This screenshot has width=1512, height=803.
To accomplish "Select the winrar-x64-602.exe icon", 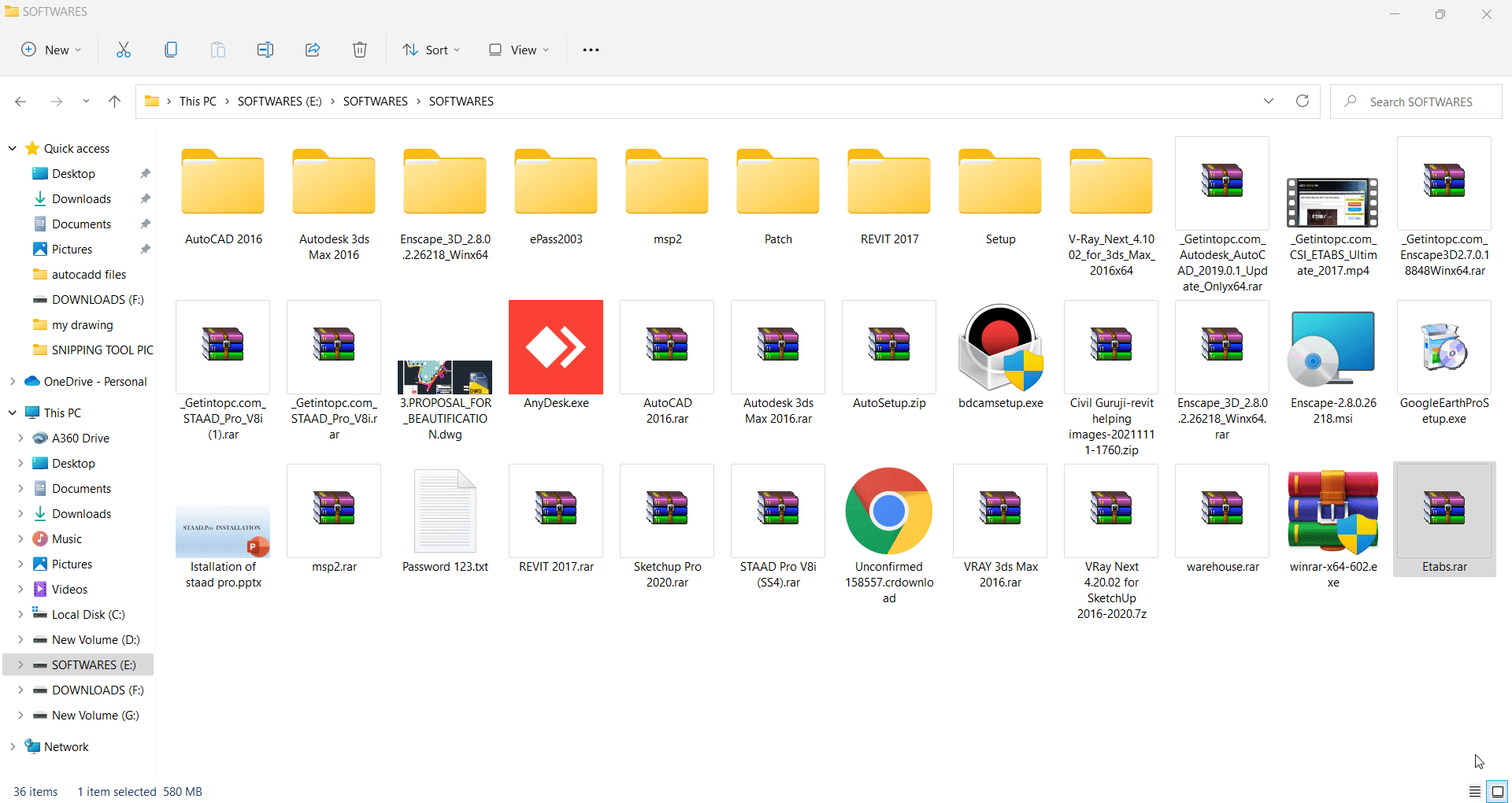I will click(1332, 511).
